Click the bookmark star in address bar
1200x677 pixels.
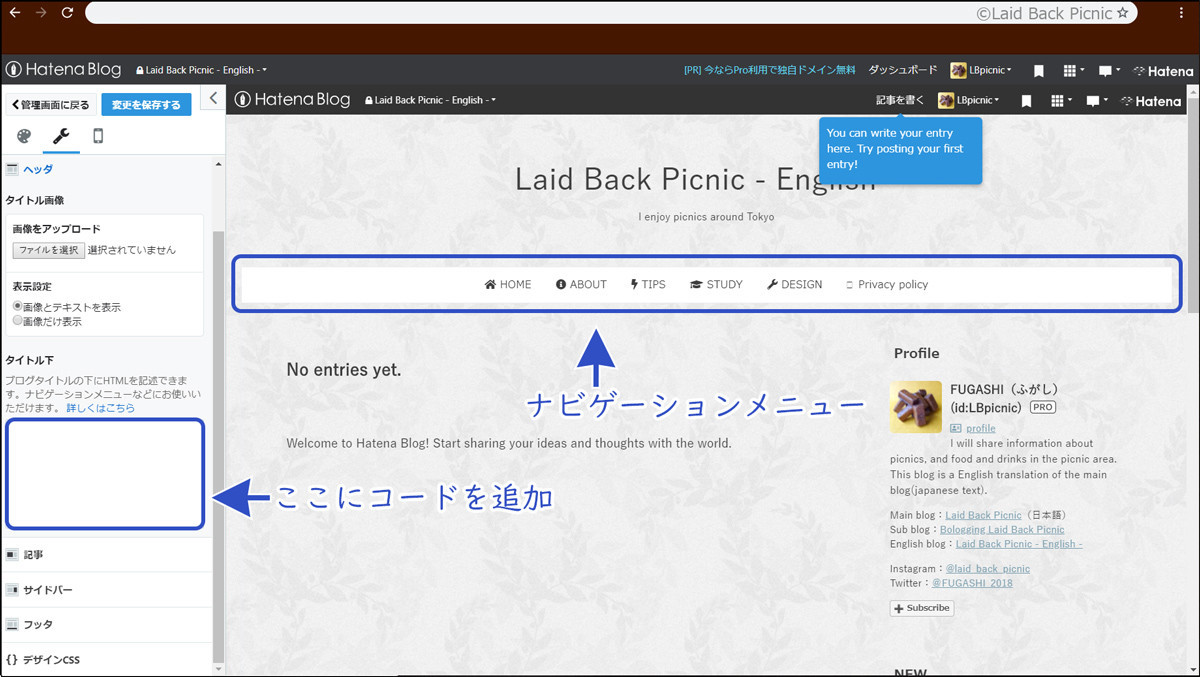click(1122, 13)
